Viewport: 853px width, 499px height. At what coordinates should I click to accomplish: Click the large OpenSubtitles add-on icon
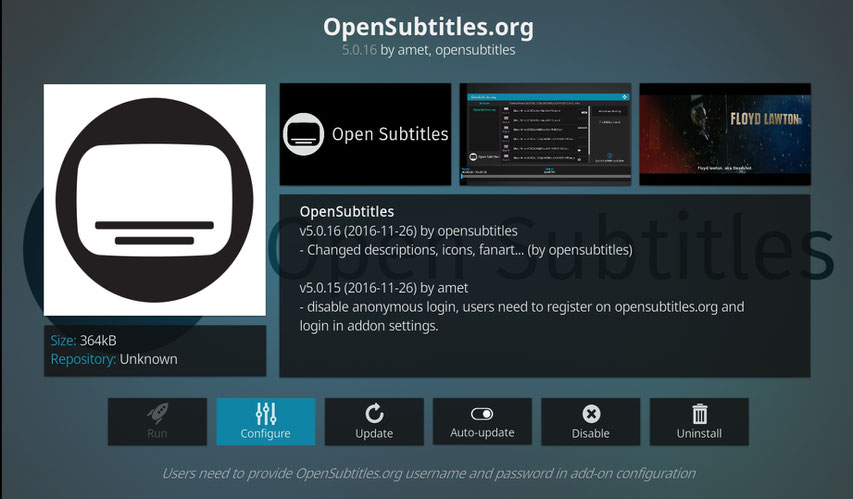[154, 200]
